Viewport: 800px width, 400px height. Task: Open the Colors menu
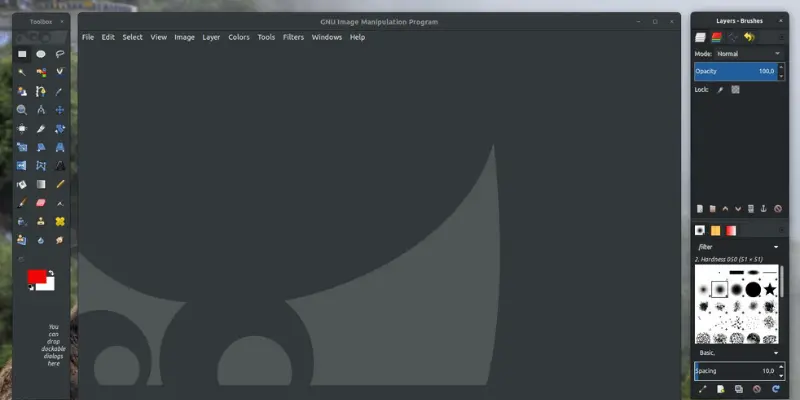pos(239,37)
